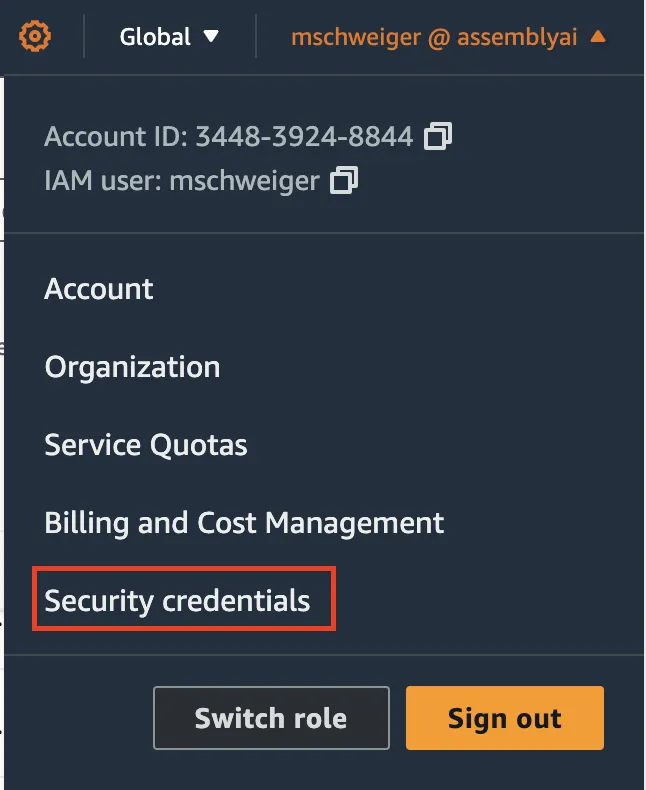Choose Security credentials
The width and height of the screenshot is (646, 790).
pos(178,601)
